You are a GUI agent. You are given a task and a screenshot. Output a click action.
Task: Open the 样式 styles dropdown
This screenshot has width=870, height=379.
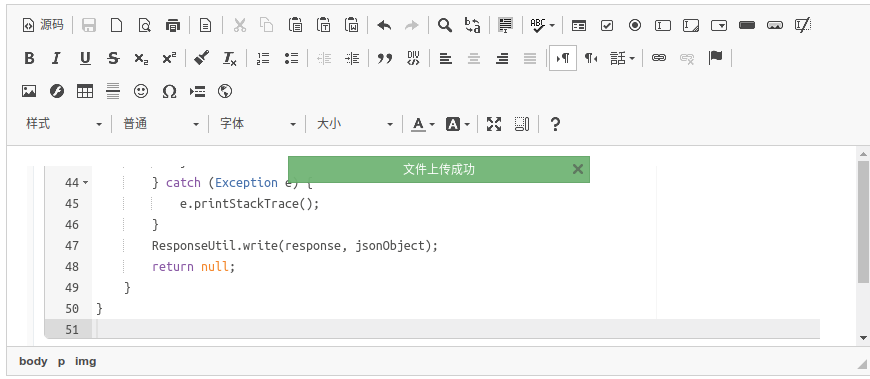[63, 124]
